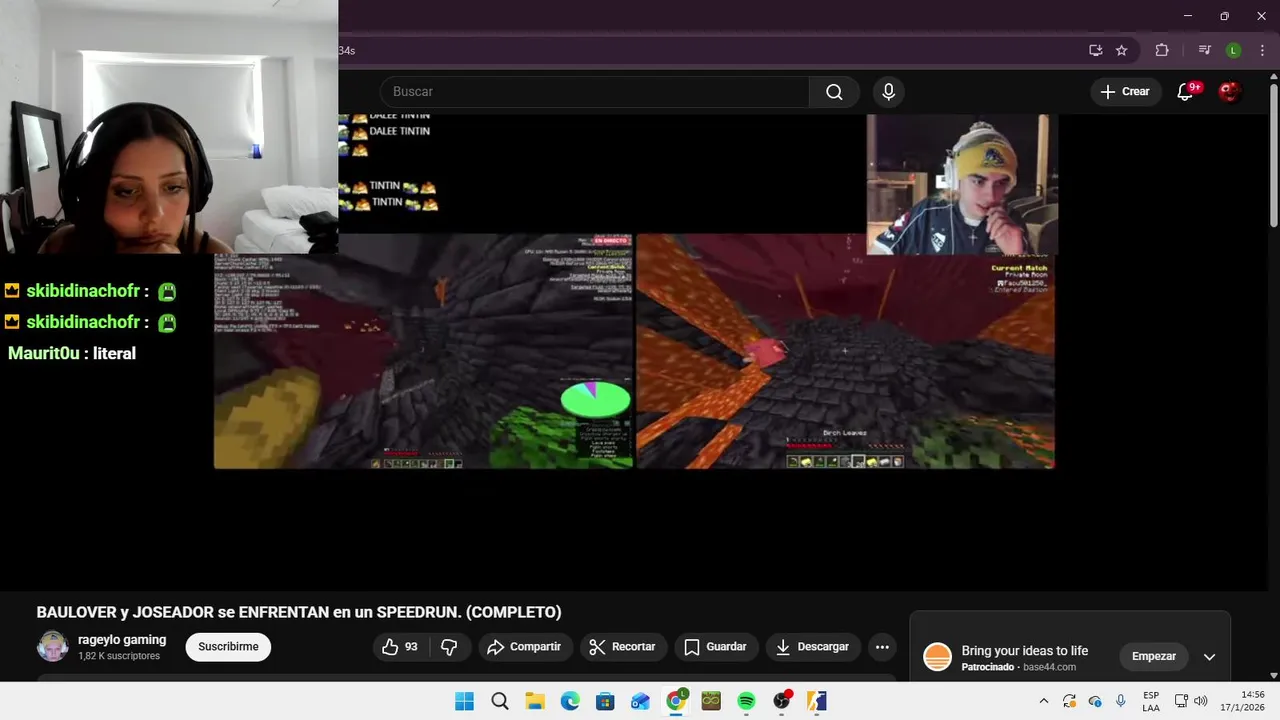Screen dimensions: 1280x720
Task: Open the rageylo gaming channel name link
Action: 122,640
